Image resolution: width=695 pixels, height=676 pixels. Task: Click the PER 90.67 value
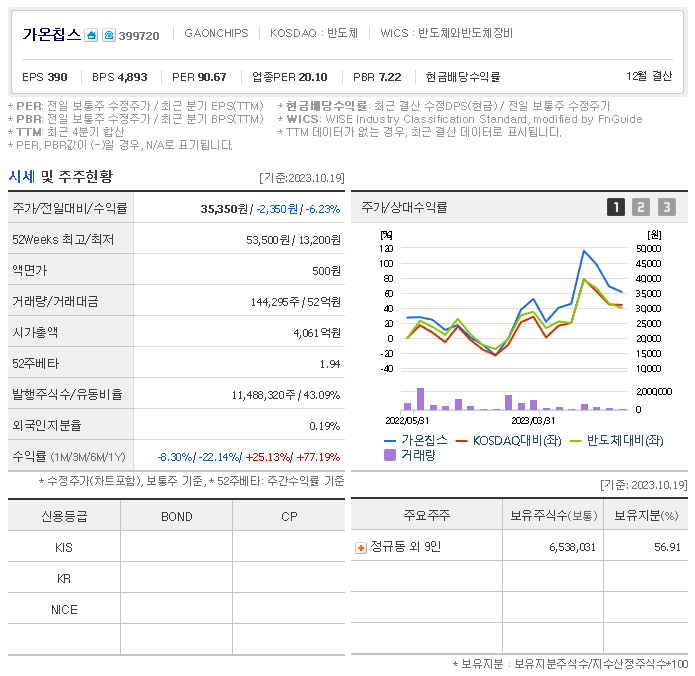[x=199, y=77]
